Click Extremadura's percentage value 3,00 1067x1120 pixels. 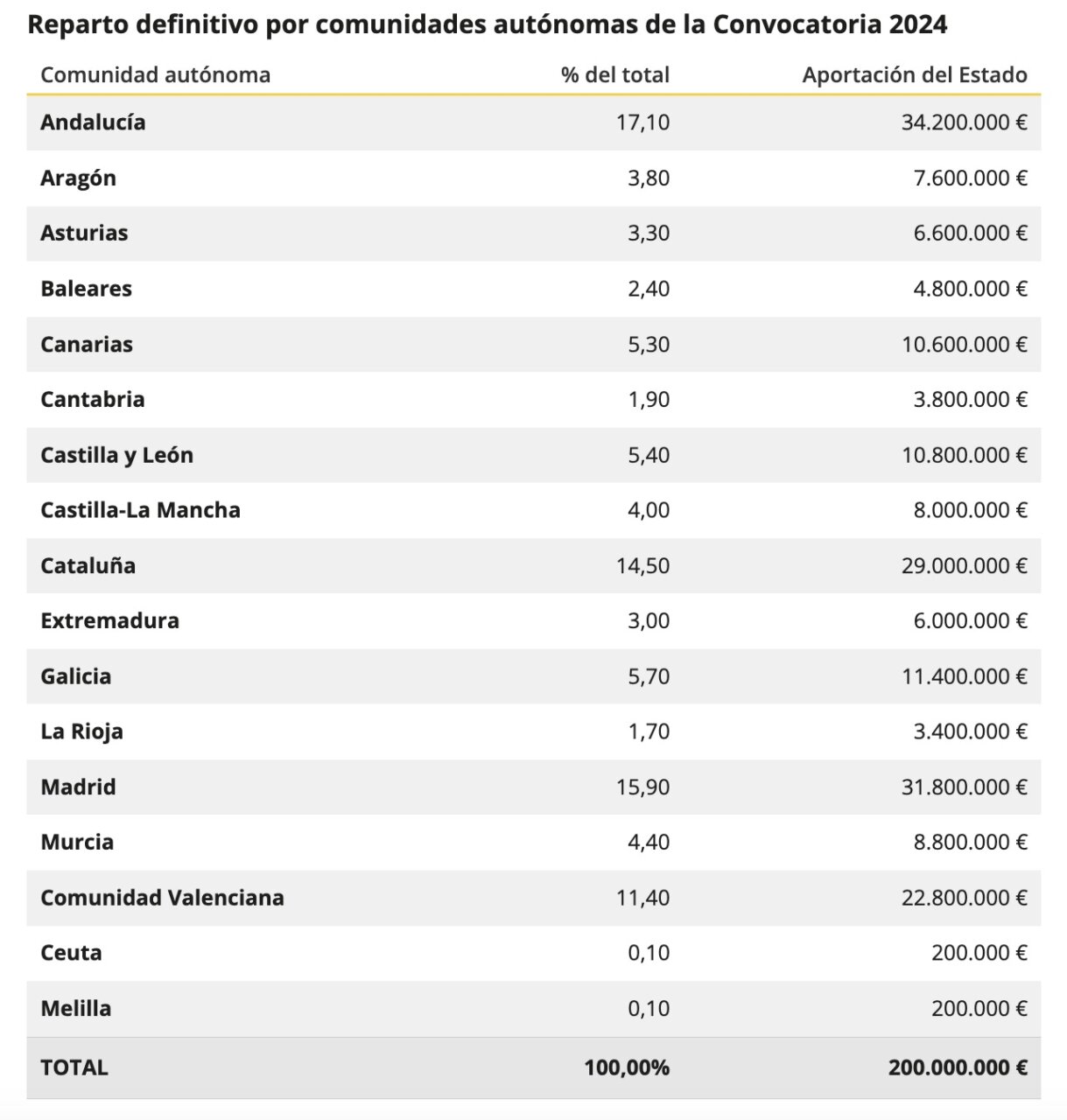[648, 621]
